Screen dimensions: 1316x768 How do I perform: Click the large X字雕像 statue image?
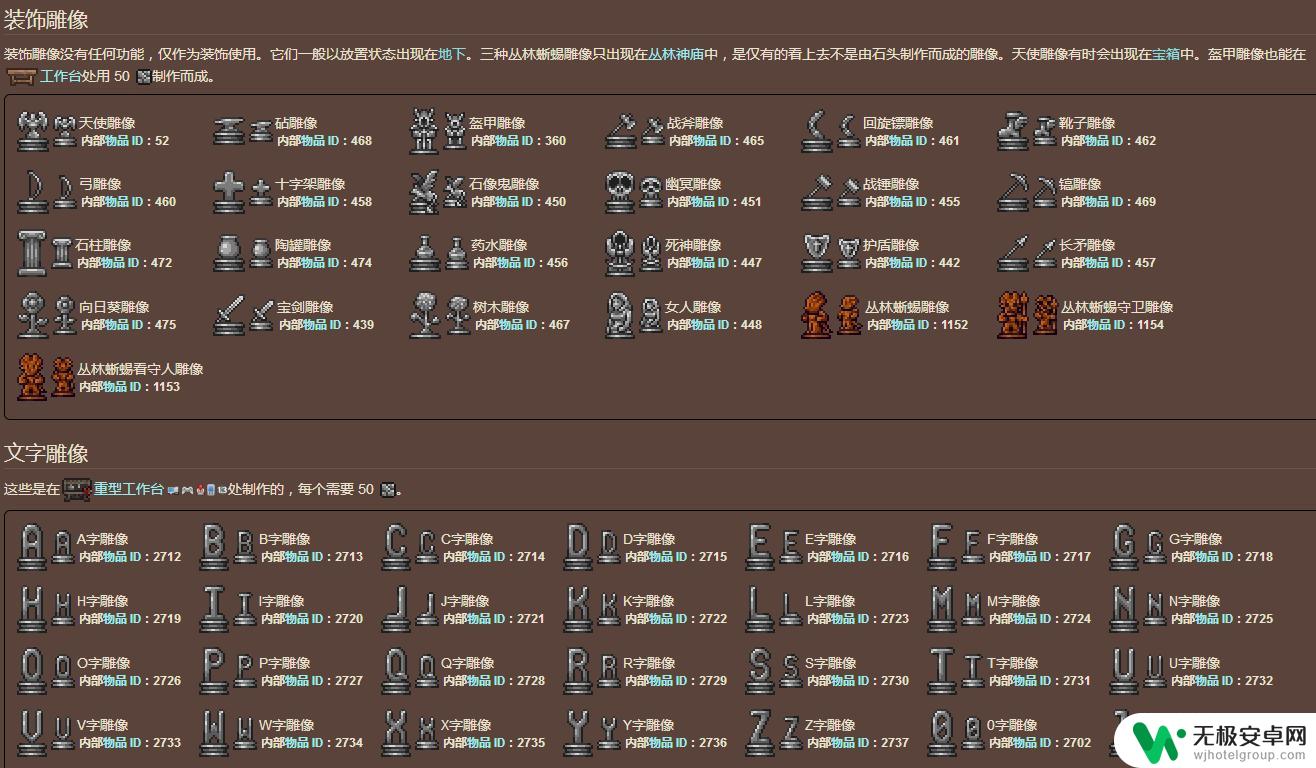pyautogui.click(x=396, y=733)
